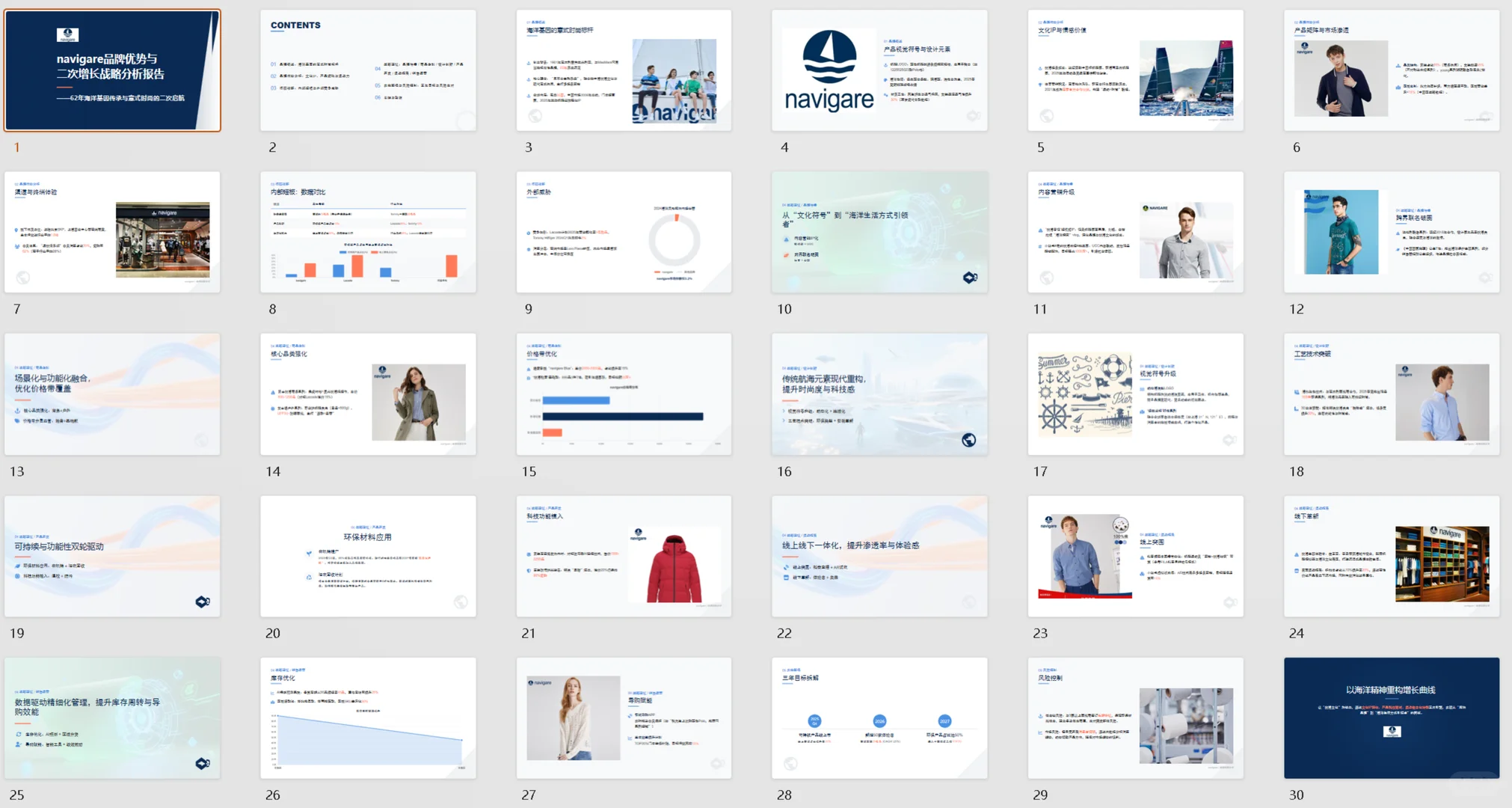Pick slide 14 with woman in olive jacket
Viewport: 1512px width, 808px height.
tap(368, 394)
